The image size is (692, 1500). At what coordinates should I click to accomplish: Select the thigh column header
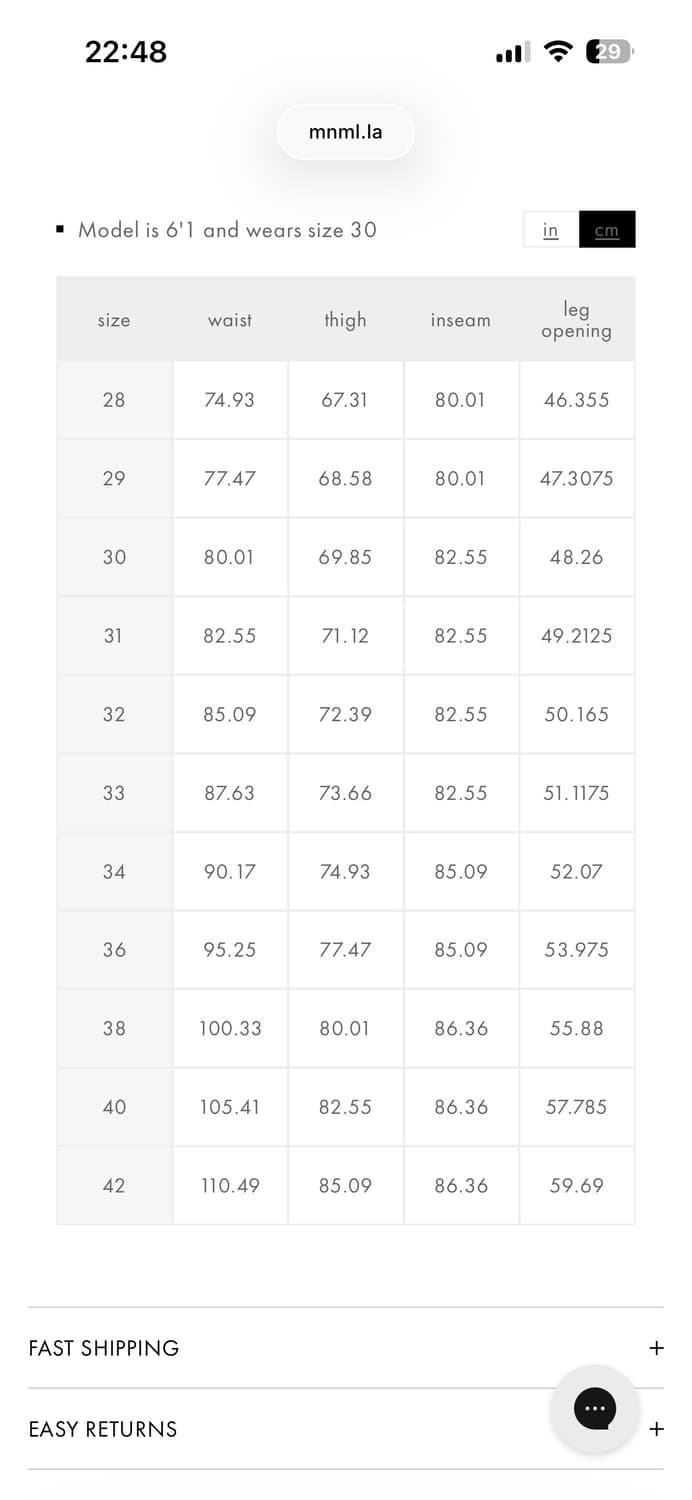point(345,320)
